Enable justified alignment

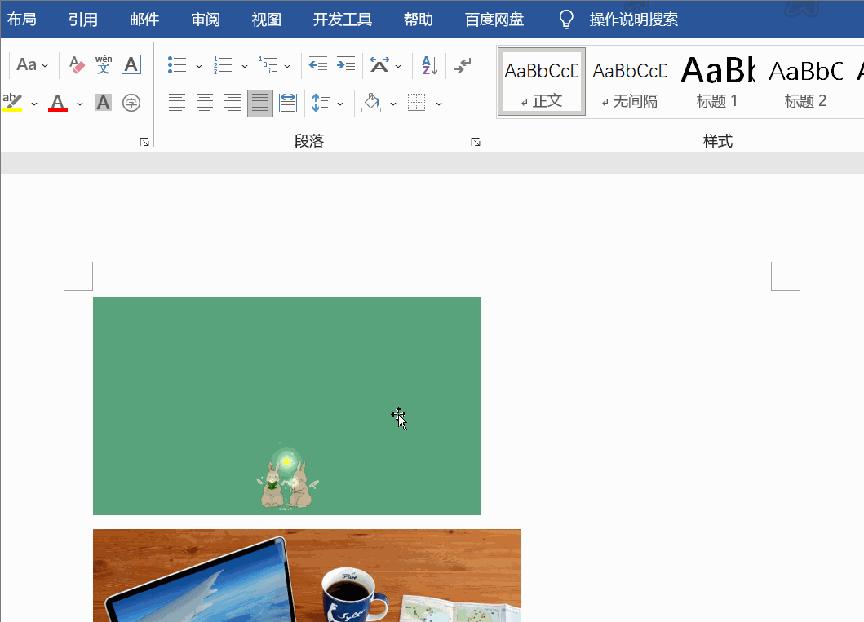click(x=258, y=101)
